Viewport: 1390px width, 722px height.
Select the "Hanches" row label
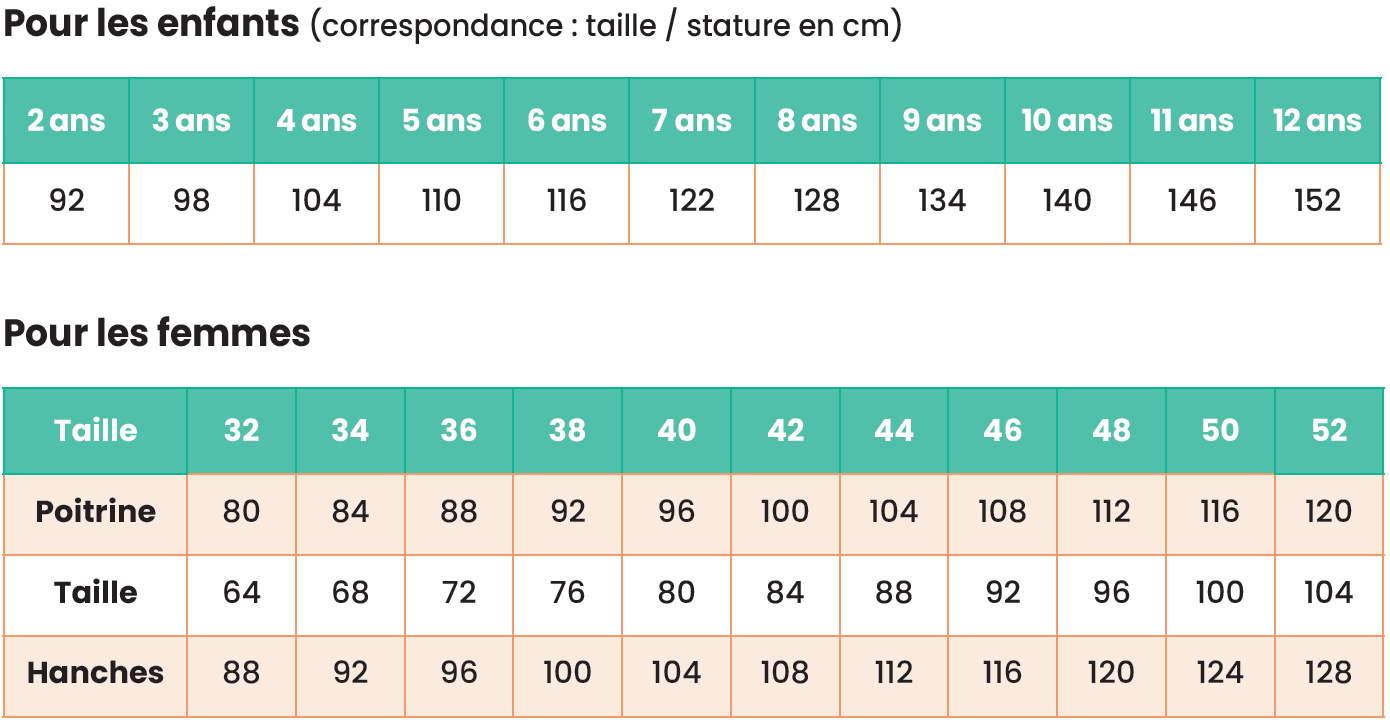tap(96, 673)
